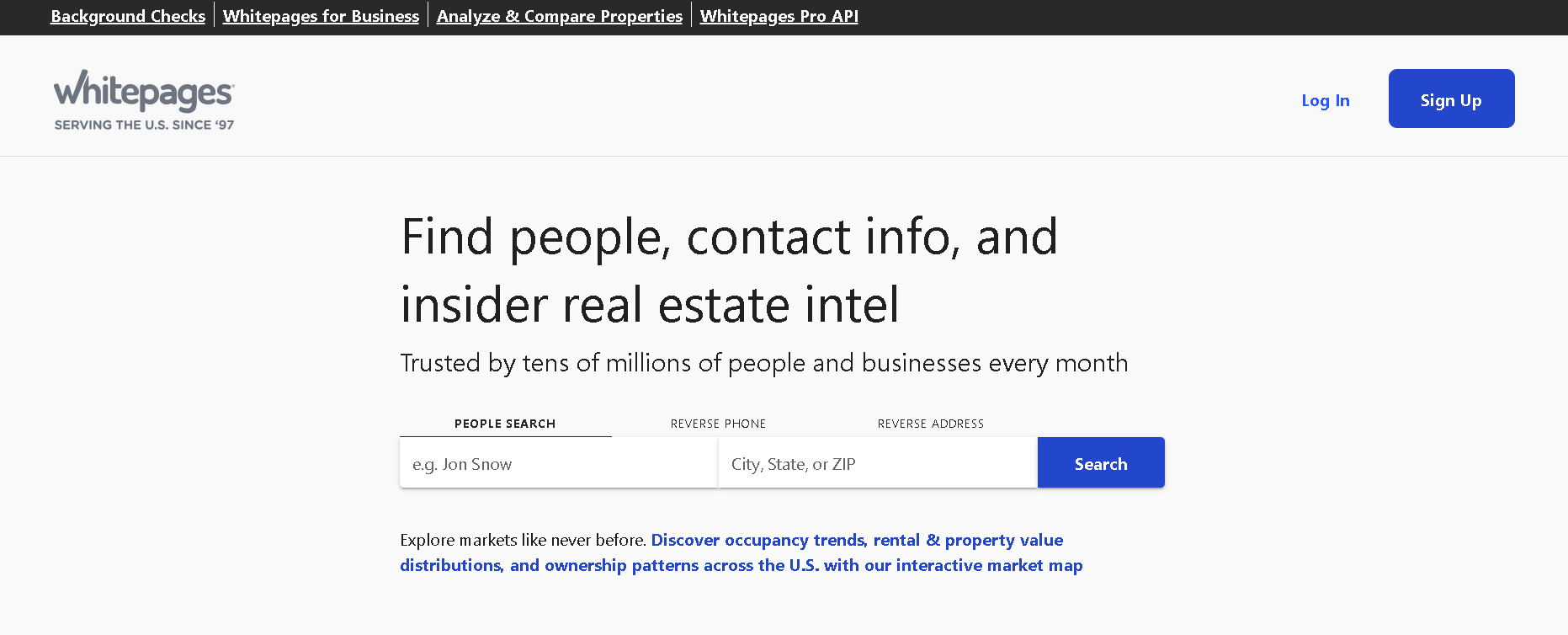Image resolution: width=1568 pixels, height=635 pixels.
Task: Start a people search by clicking Search
Action: [1100, 462]
